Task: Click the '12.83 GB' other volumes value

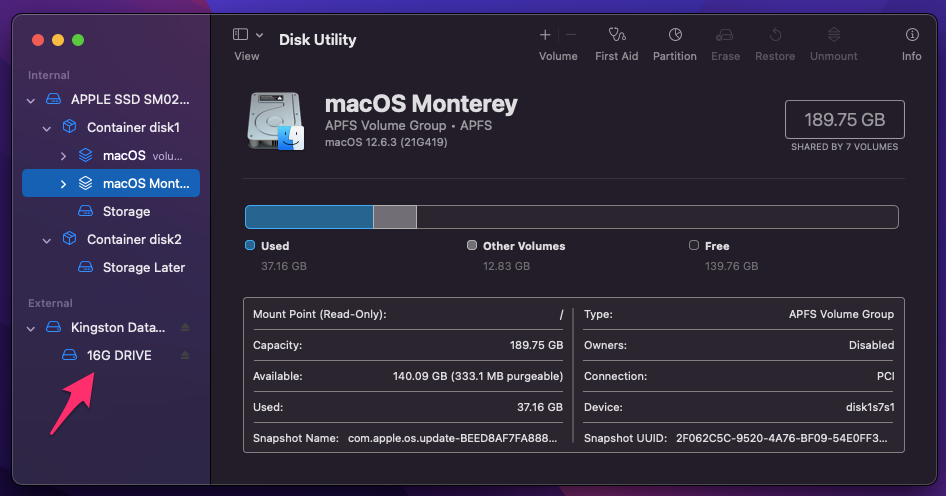Action: 506,266
